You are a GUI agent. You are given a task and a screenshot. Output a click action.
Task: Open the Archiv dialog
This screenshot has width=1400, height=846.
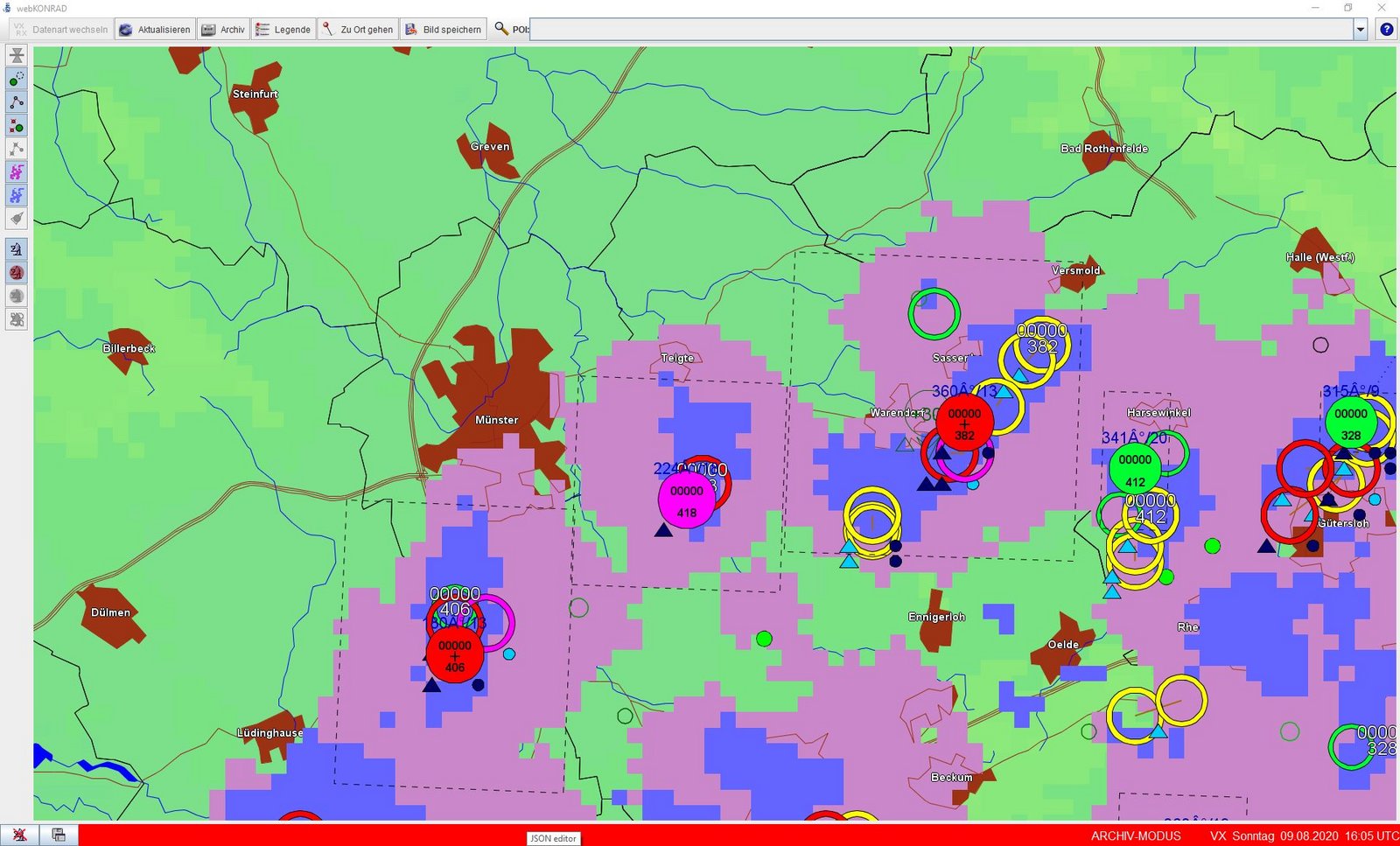[x=223, y=30]
